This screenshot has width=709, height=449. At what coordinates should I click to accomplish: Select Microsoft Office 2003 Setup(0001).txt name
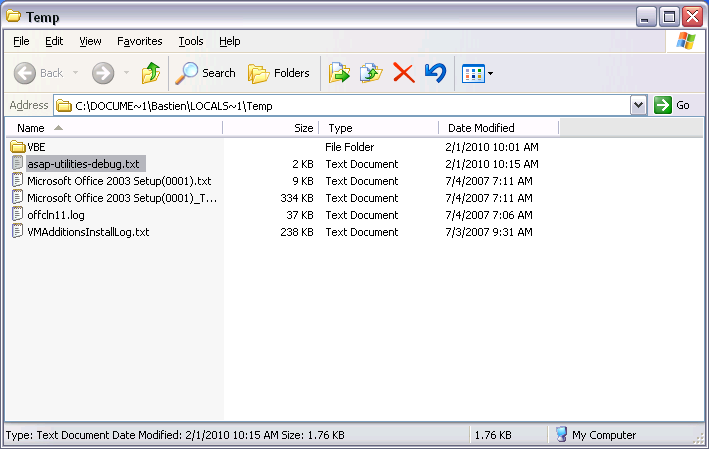[119, 181]
